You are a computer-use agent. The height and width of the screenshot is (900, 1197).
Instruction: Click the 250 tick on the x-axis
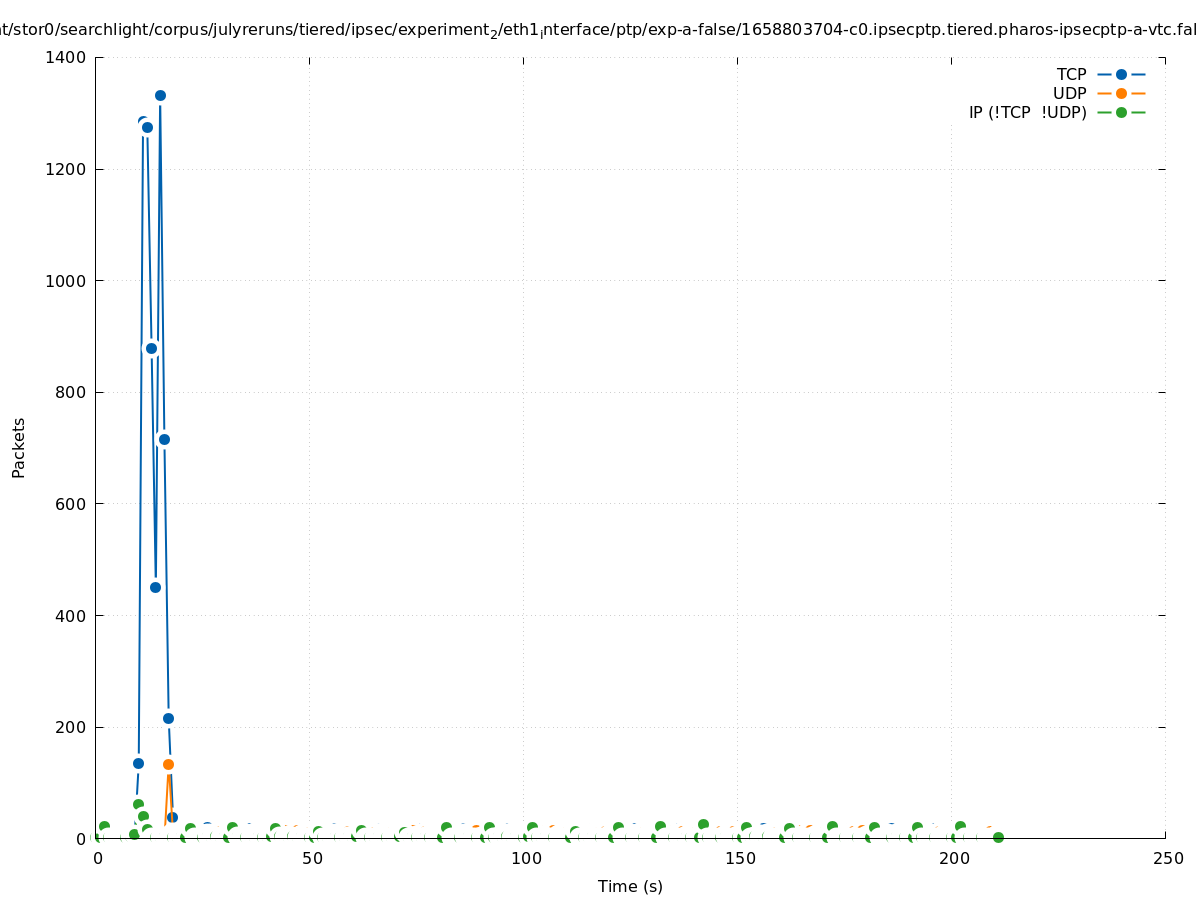pos(1167,859)
